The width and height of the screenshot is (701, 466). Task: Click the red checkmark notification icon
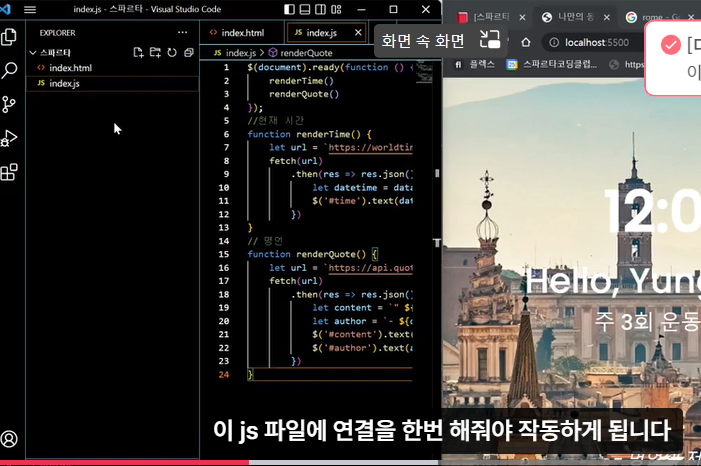coord(671,45)
